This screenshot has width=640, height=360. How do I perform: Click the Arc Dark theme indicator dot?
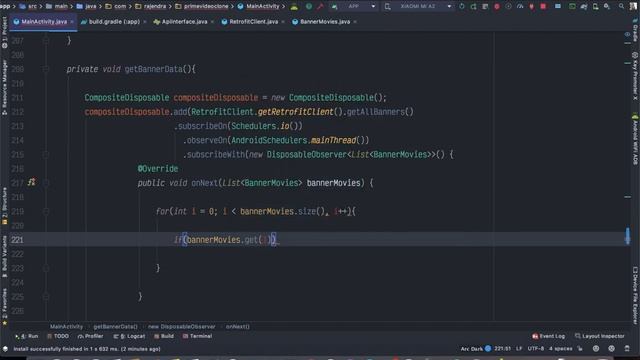(x=488, y=349)
